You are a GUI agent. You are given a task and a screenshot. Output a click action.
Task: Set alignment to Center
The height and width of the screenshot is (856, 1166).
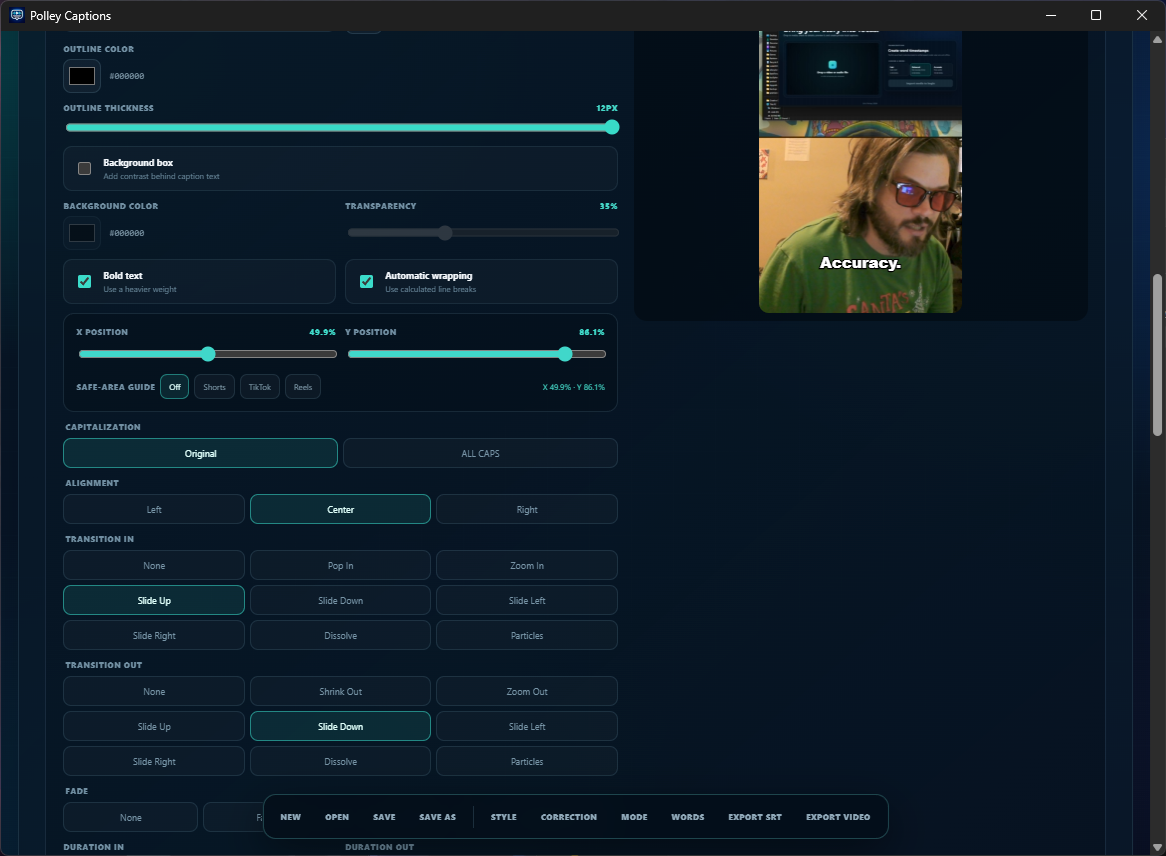tap(341, 509)
